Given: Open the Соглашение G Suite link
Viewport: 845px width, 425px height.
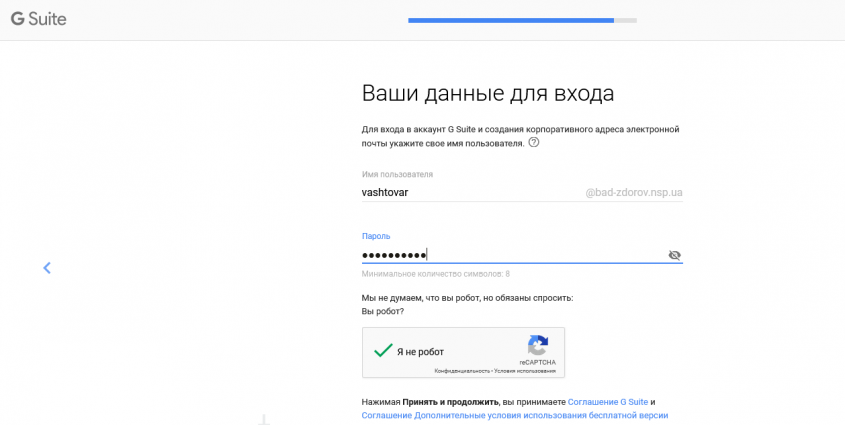Looking at the screenshot, I should [x=608, y=401].
